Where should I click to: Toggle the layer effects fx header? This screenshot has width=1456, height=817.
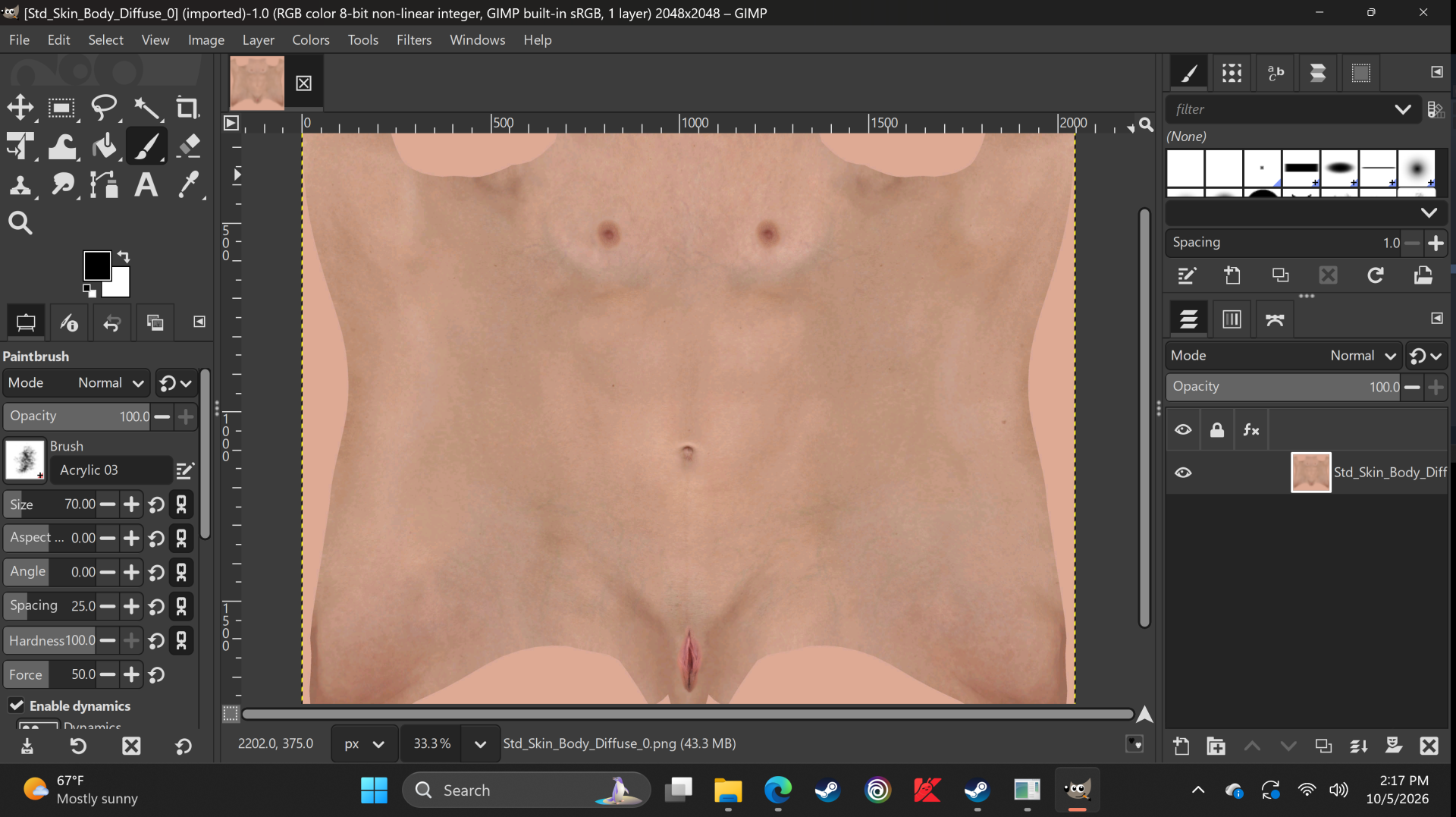click(x=1251, y=430)
